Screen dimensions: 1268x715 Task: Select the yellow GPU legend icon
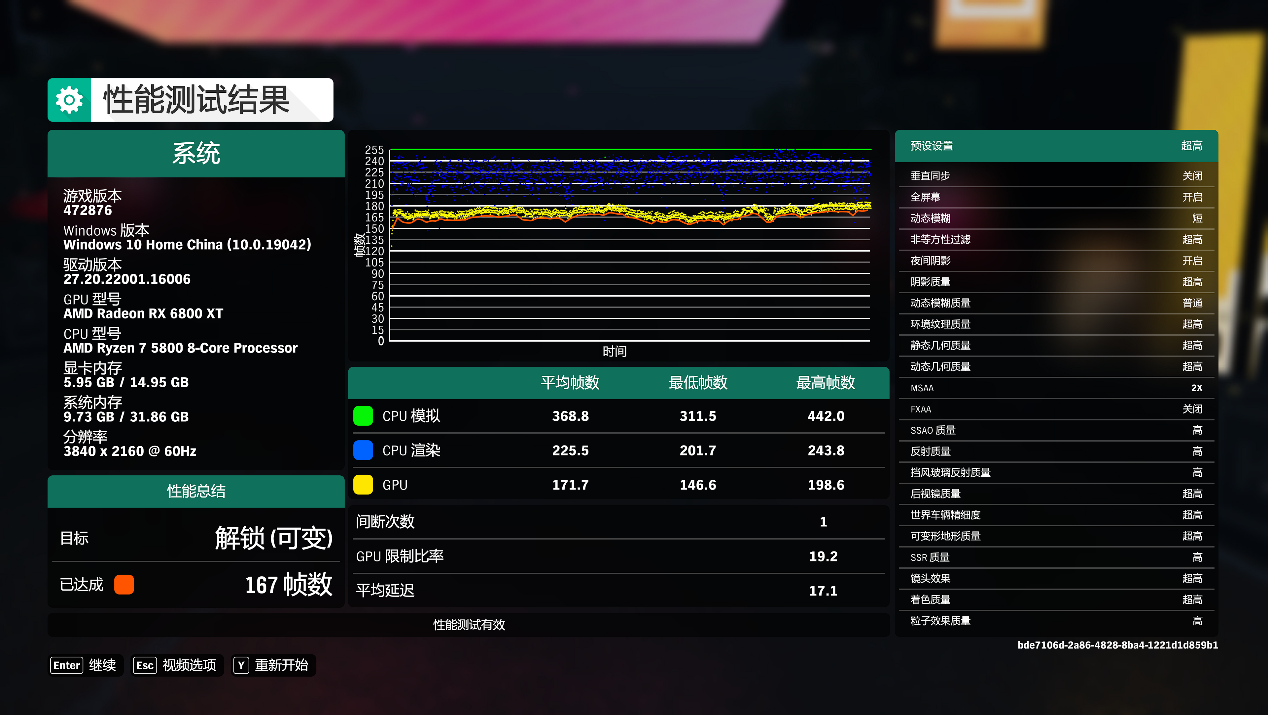click(x=361, y=484)
